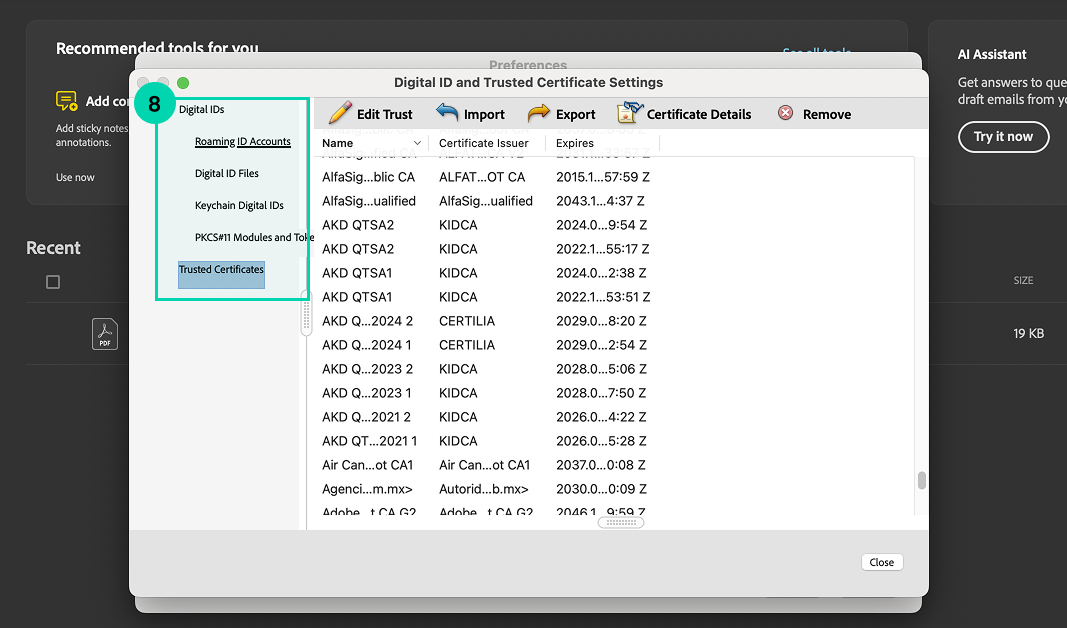The width and height of the screenshot is (1067, 628).
Task: Click the red Remove icon
Action: (x=785, y=114)
